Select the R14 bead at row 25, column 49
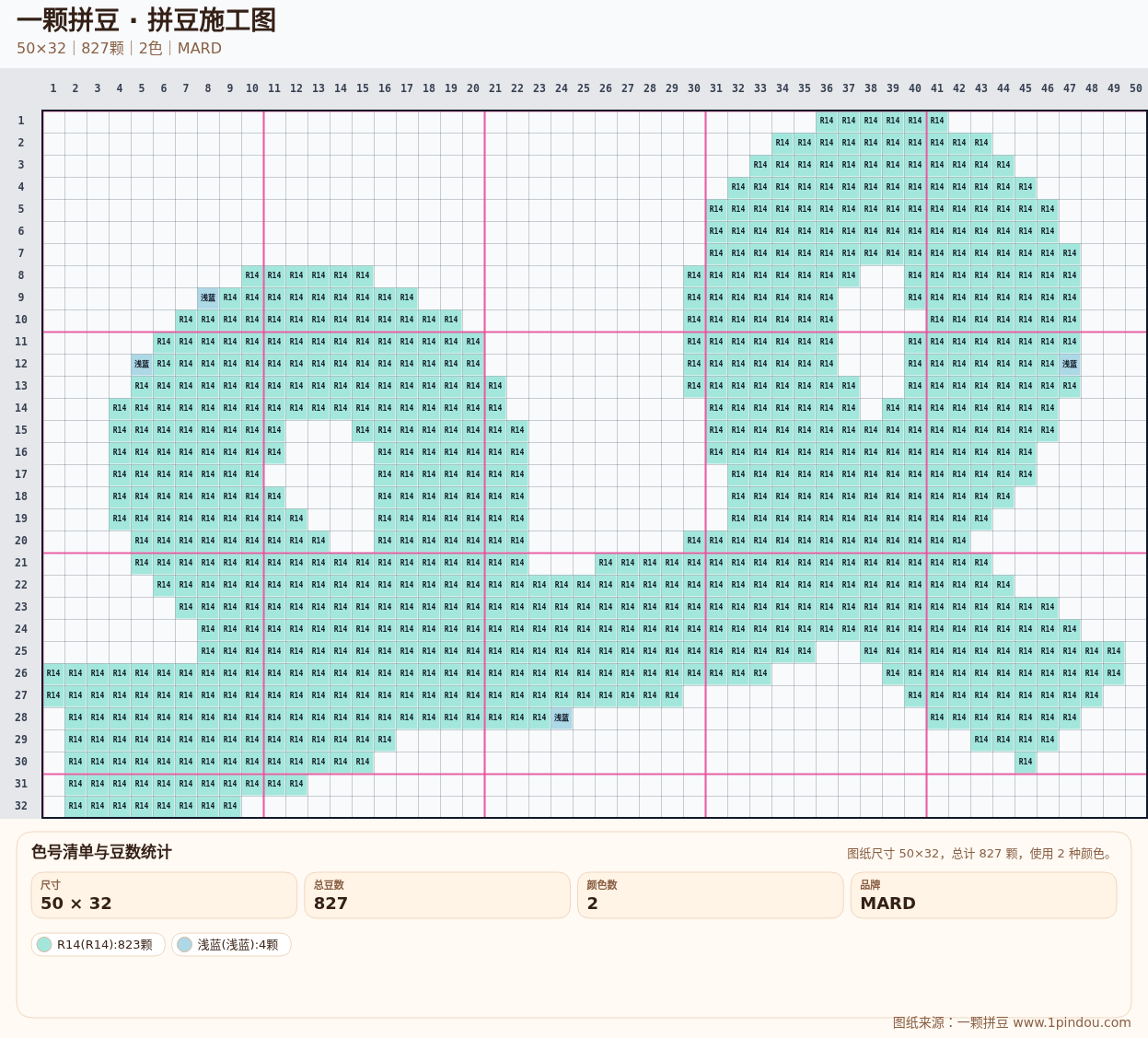The height and width of the screenshot is (1038, 1148). [1114, 651]
